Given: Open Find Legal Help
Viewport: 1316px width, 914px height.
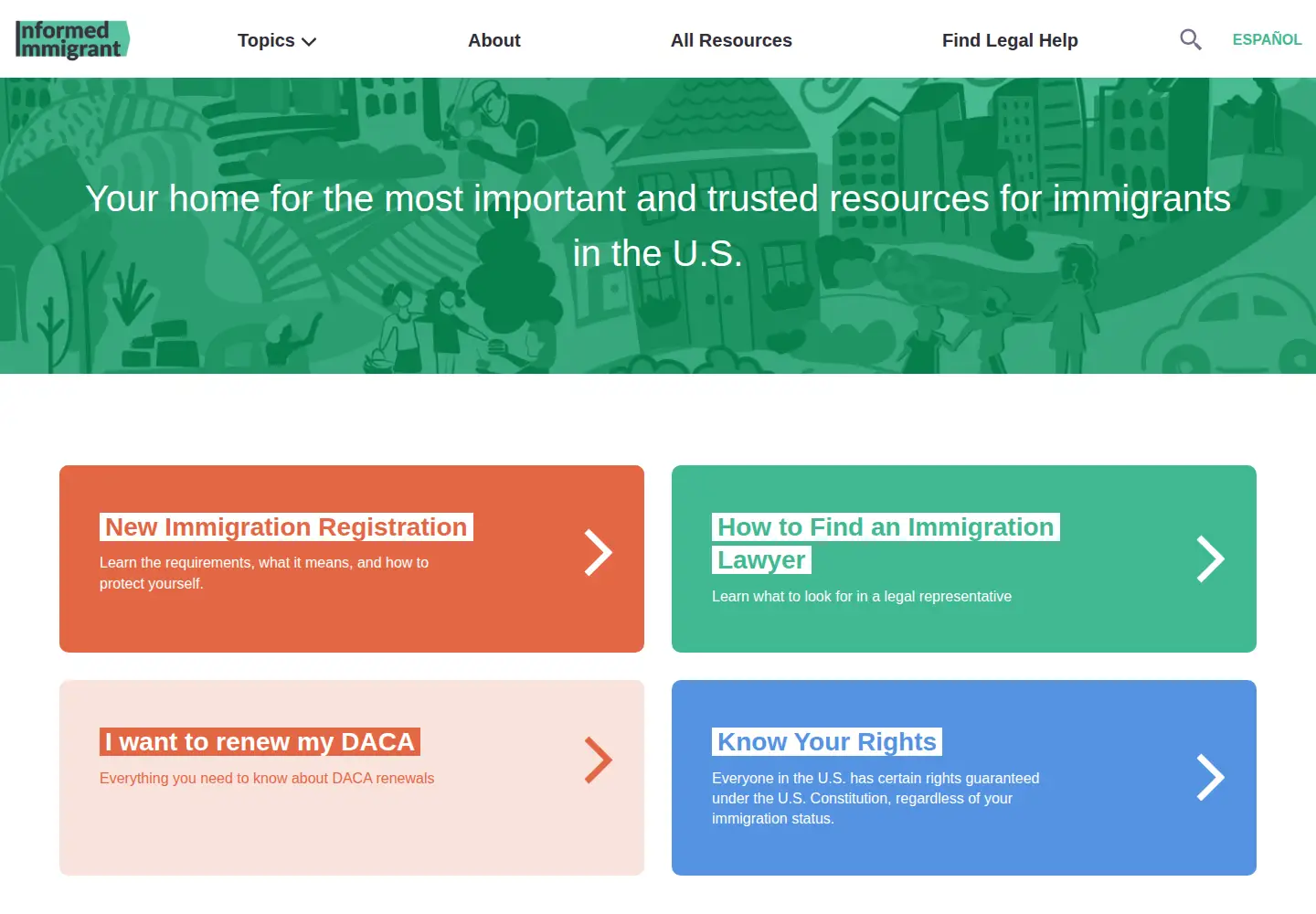Looking at the screenshot, I should click(1010, 40).
